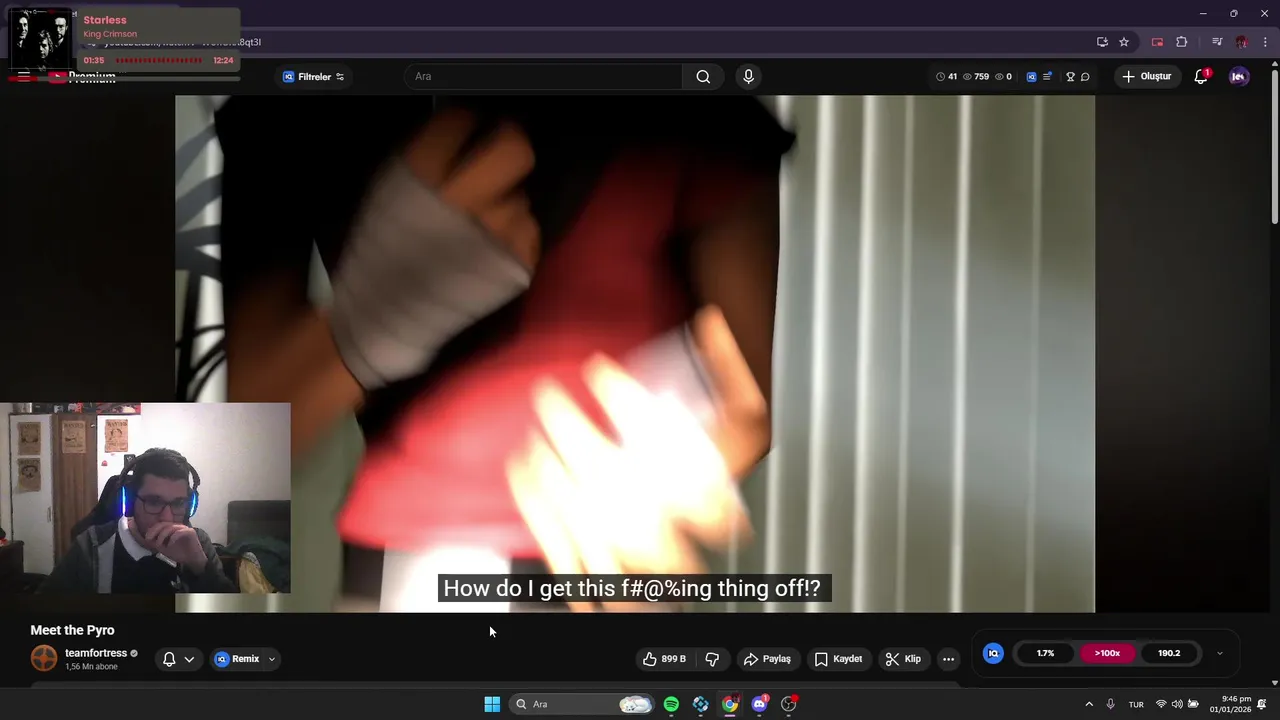Screen dimensions: 1280x720
Task: Click the Starless song title
Action: 105,20
